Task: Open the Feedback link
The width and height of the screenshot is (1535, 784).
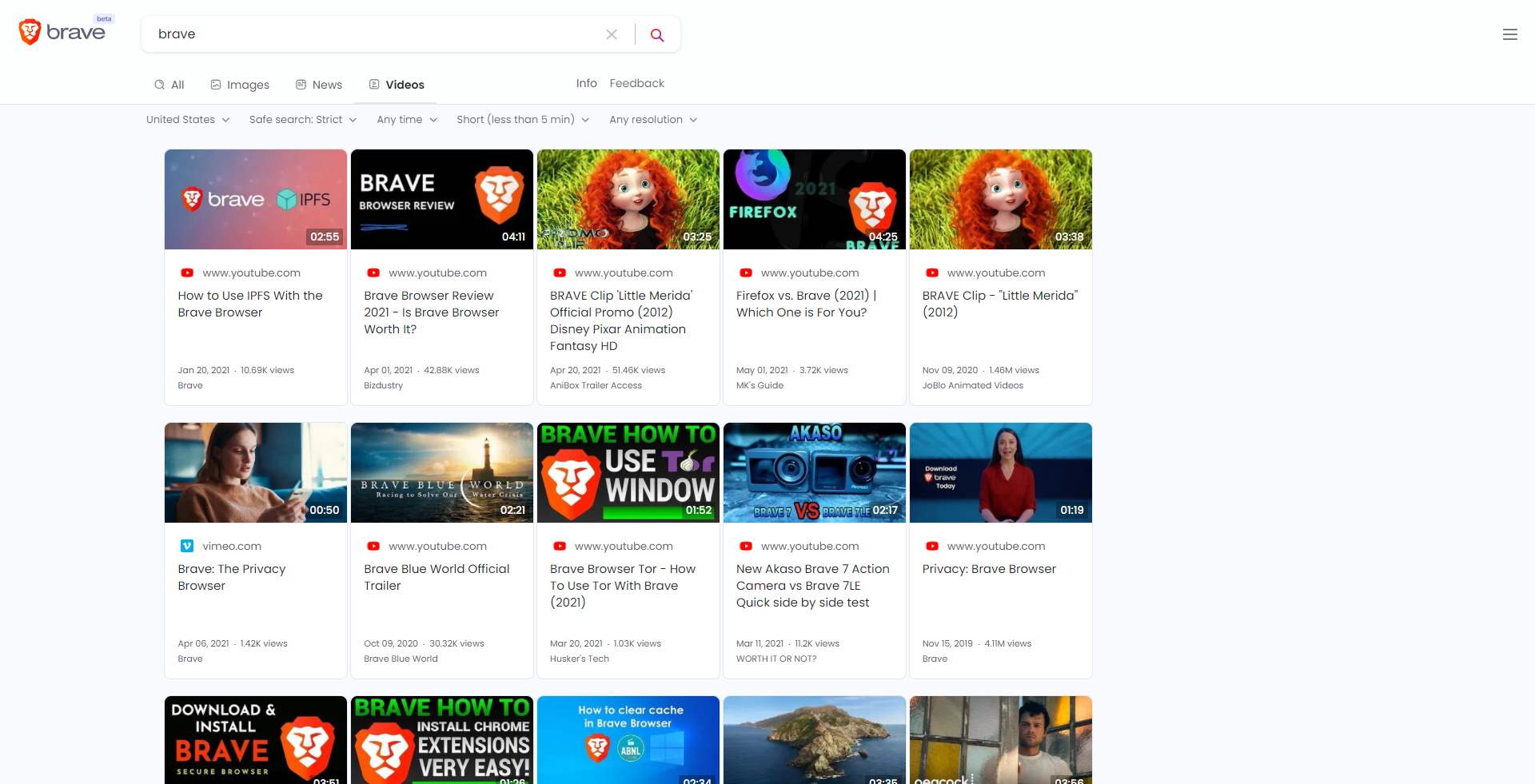Action: coord(636,83)
